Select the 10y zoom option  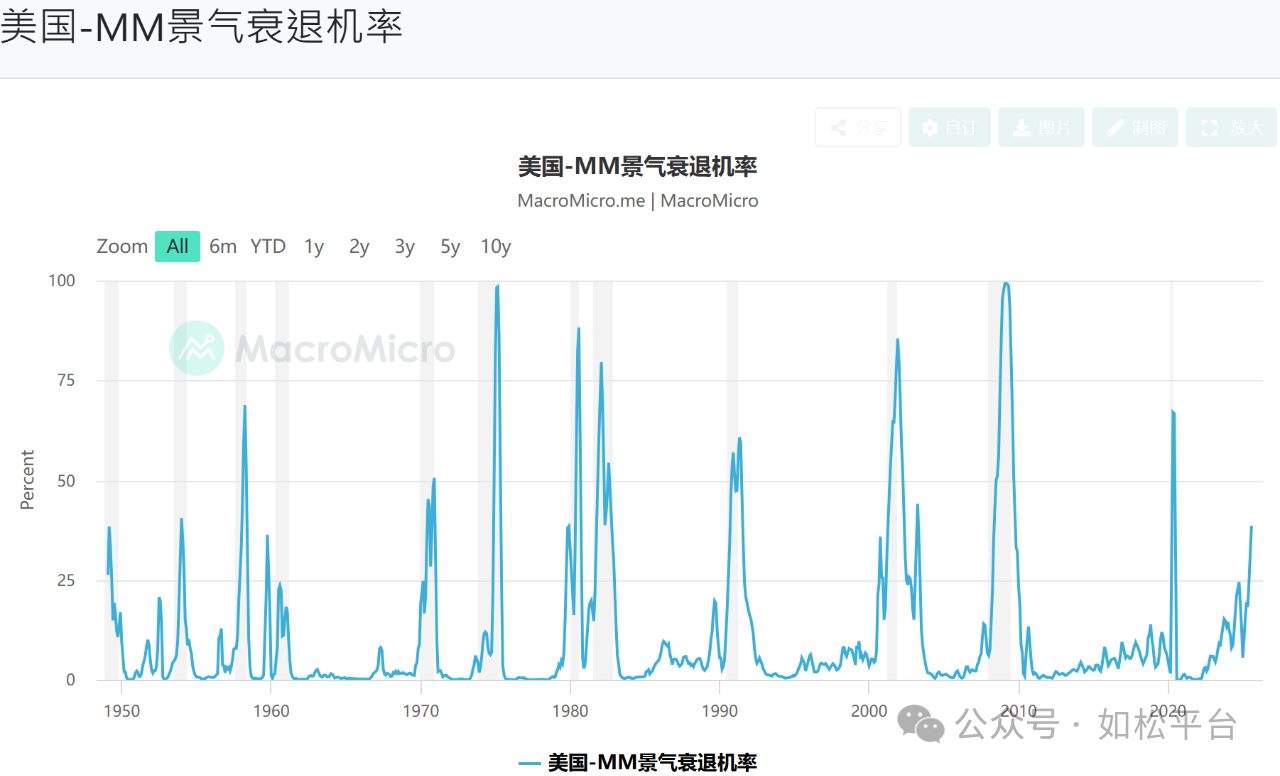point(496,246)
